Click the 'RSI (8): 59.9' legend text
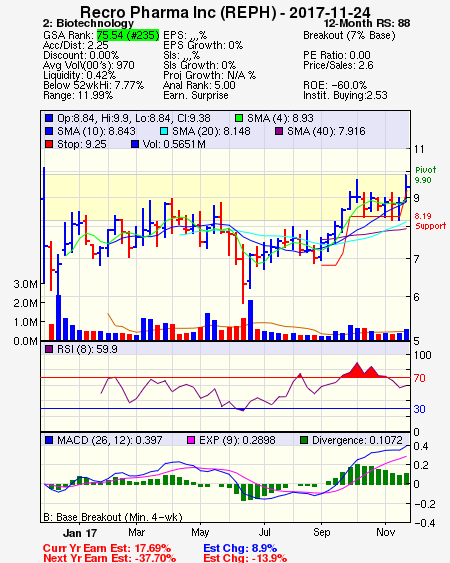This screenshot has height=563, width=450. click(87, 349)
